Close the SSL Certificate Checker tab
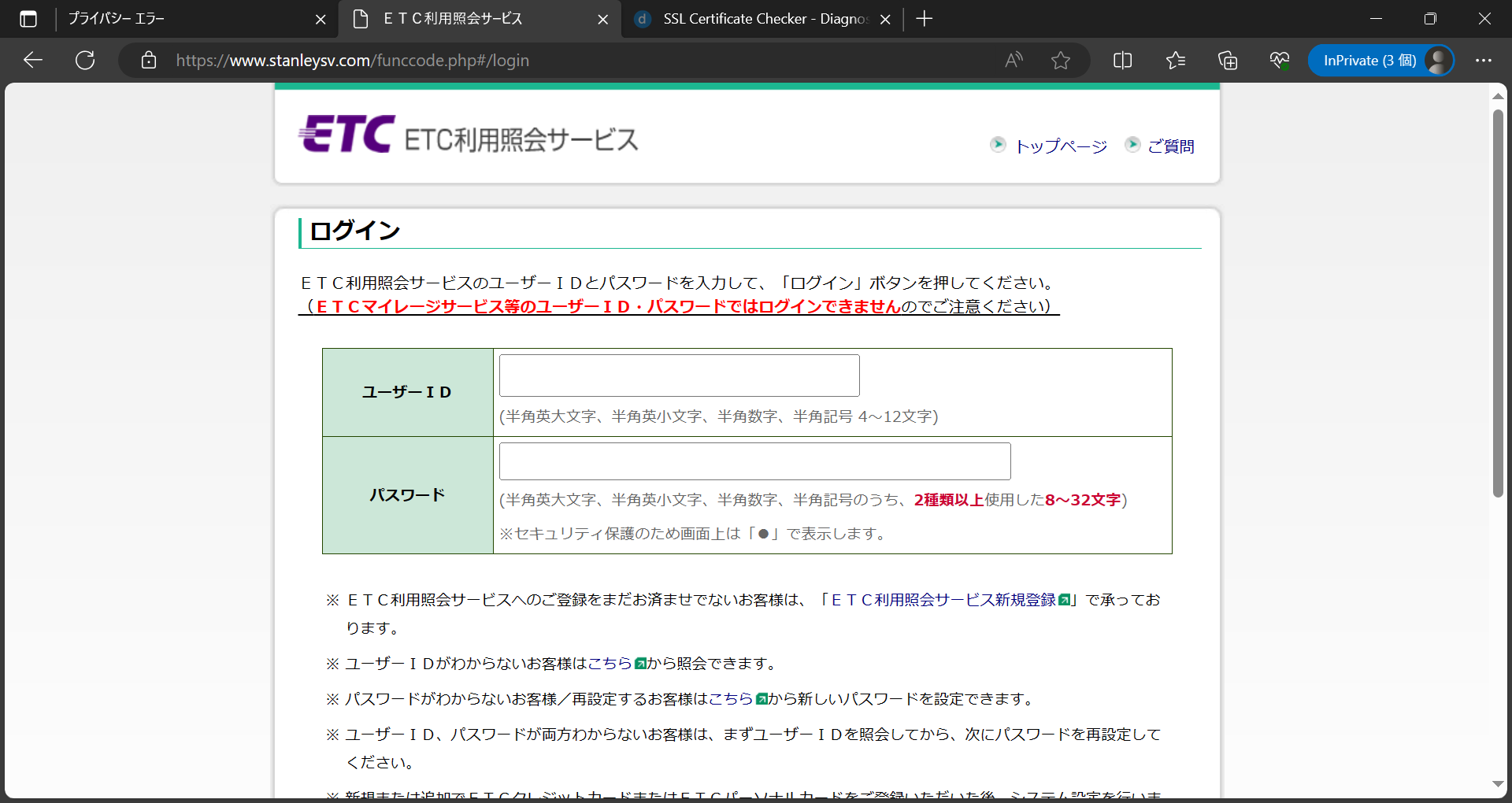 point(885,20)
